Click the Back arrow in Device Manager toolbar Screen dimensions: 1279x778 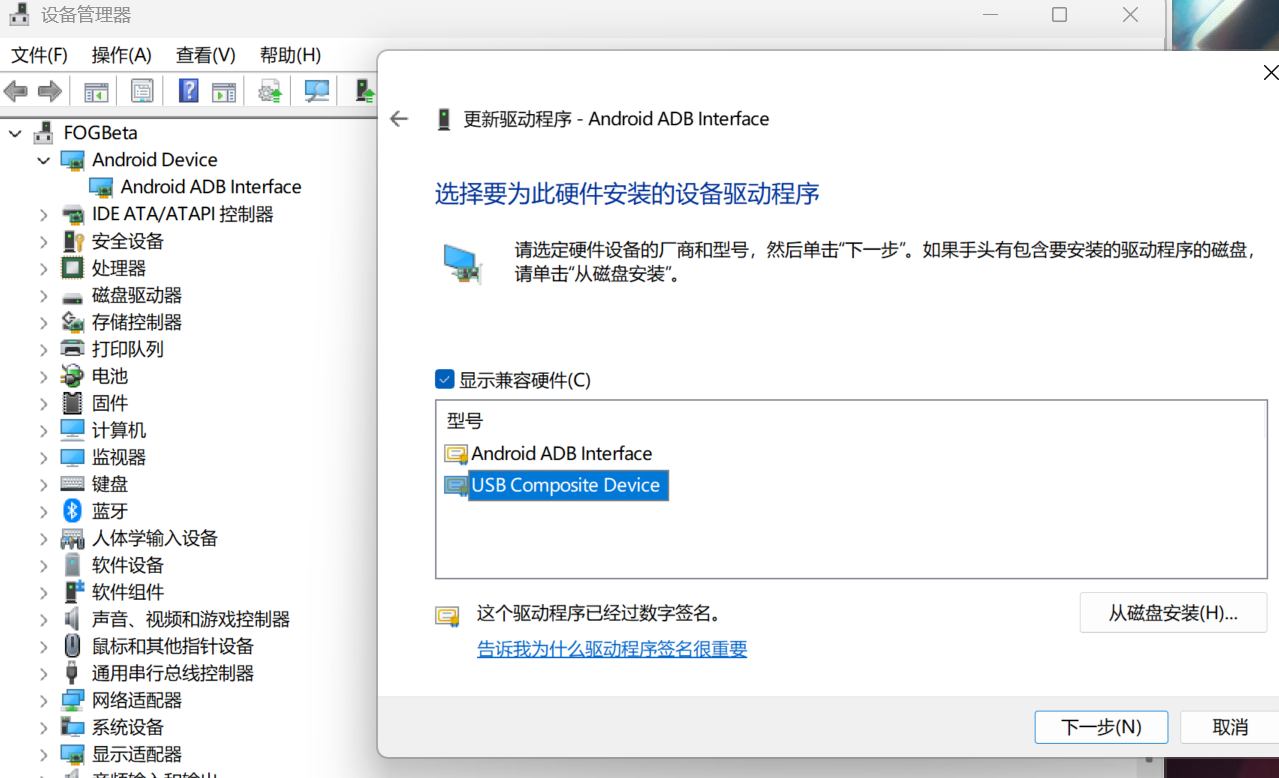tap(16, 92)
